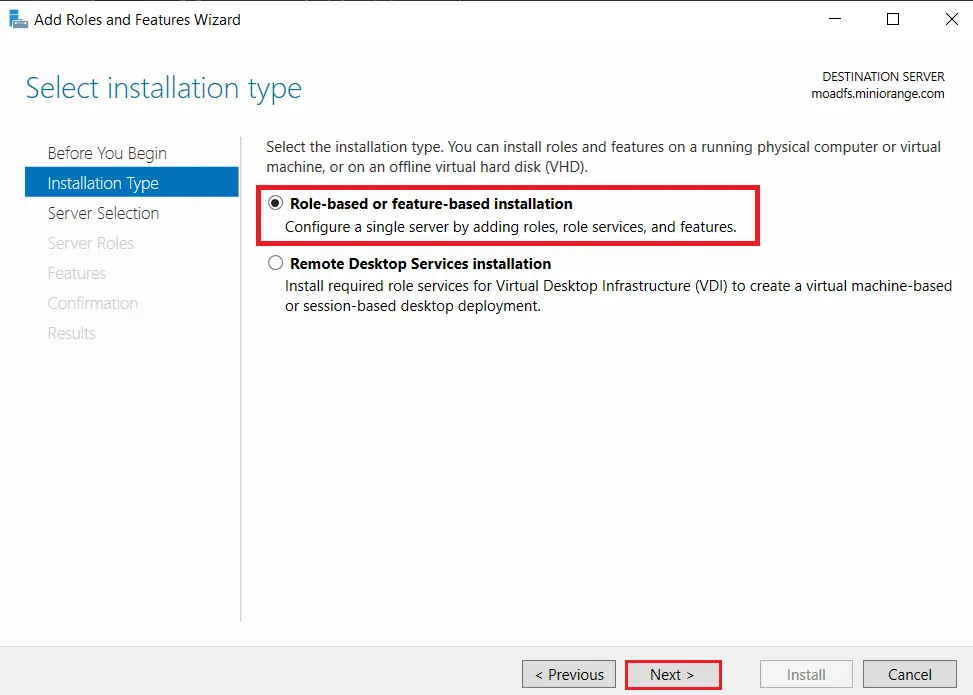
Task: Open the Before You Begin step
Action: point(106,153)
